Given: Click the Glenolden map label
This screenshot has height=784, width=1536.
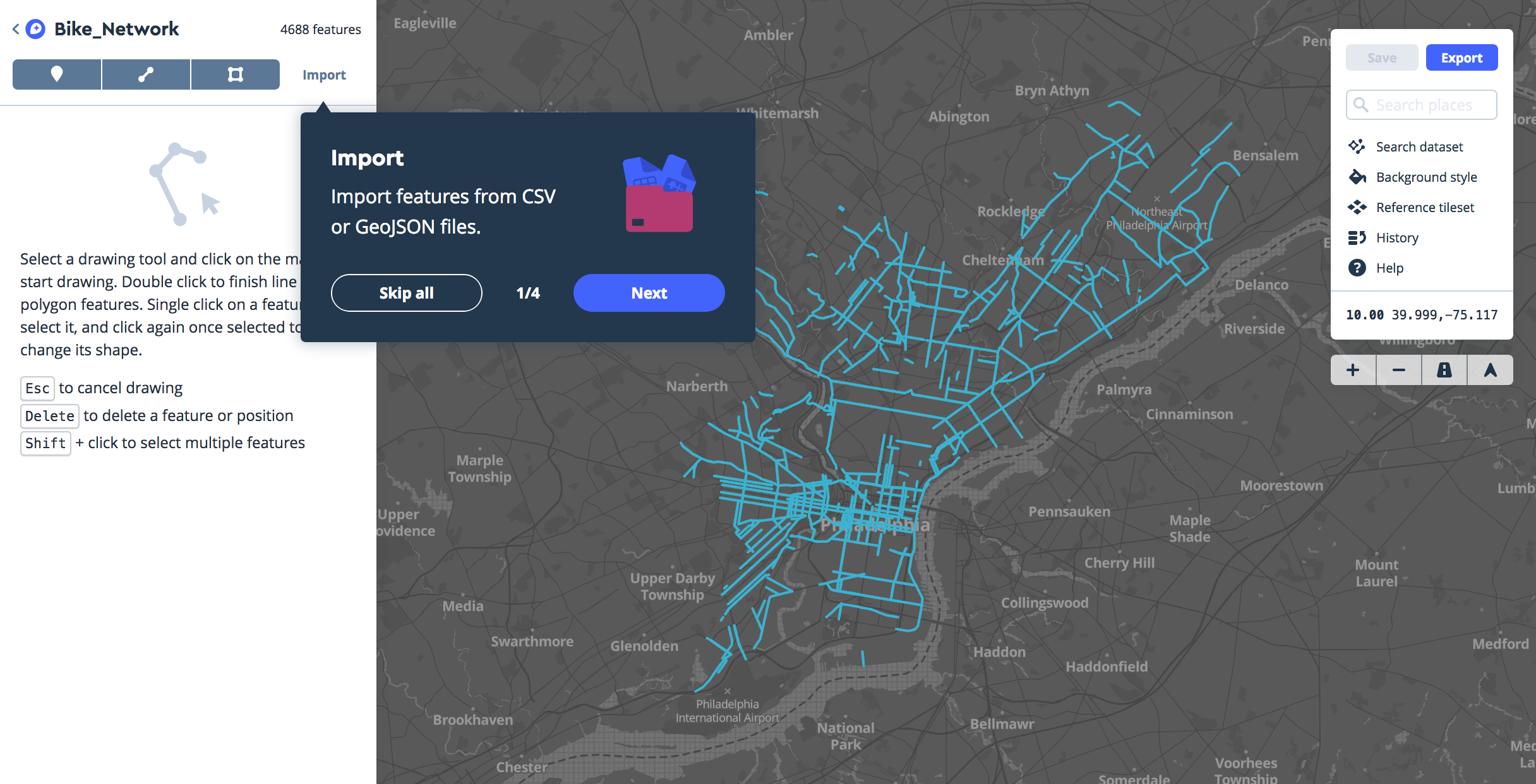Looking at the screenshot, I should click(644, 646).
